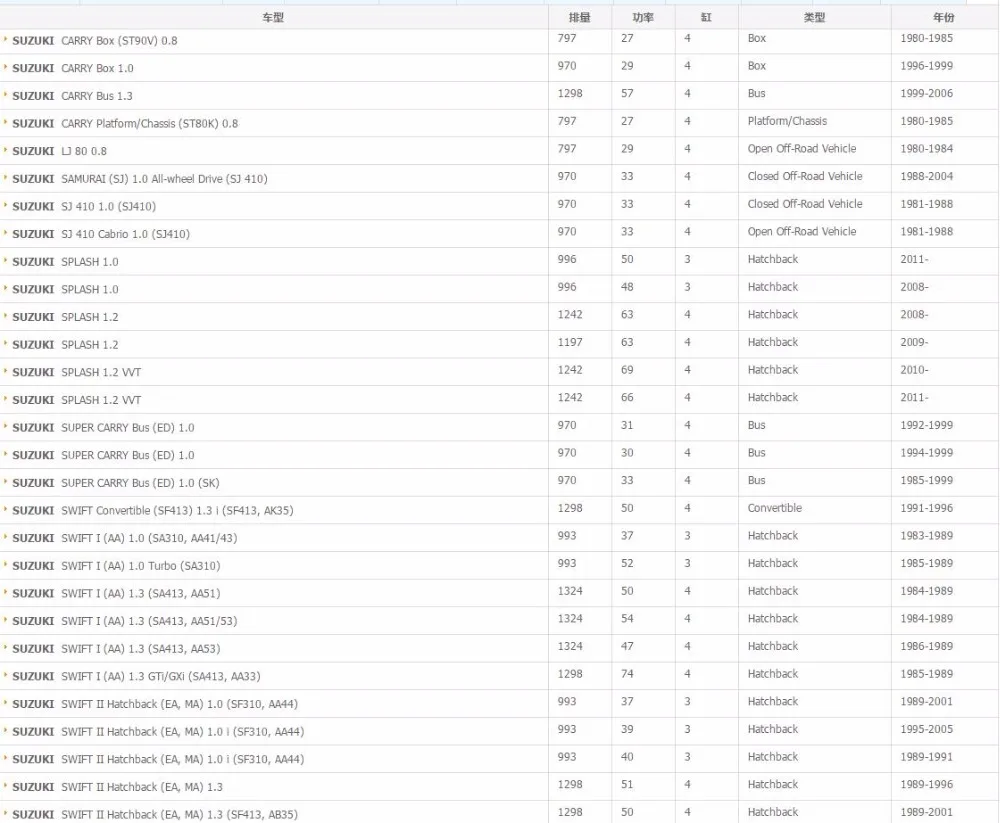Click the '1989-1996' year cell
The height and width of the screenshot is (823, 1000).
click(926, 785)
